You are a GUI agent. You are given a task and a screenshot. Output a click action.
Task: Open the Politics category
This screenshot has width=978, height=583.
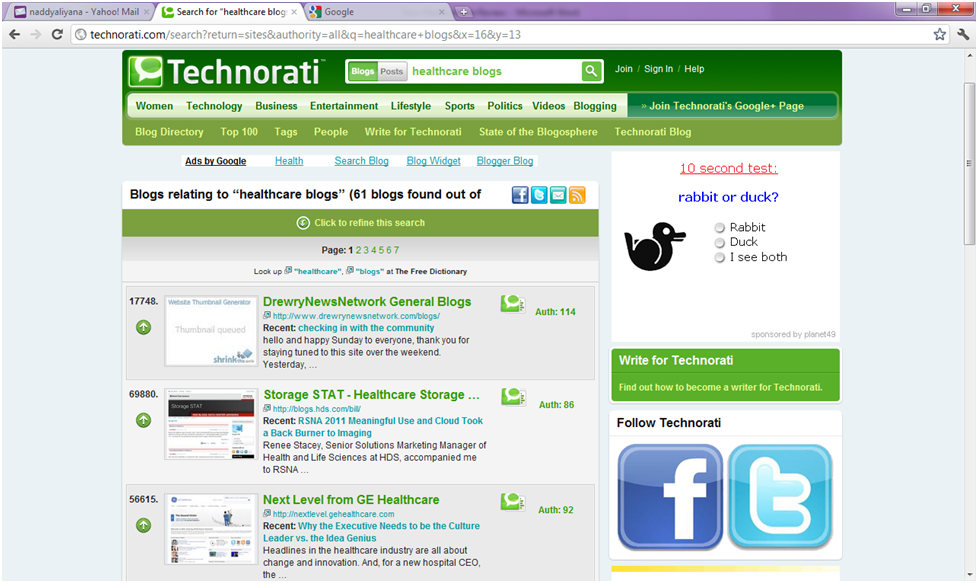click(505, 106)
